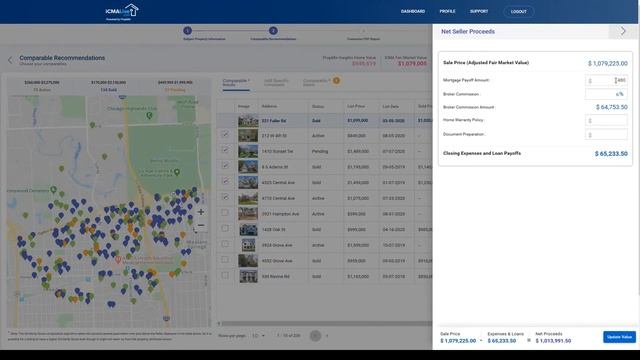Image resolution: width=640 pixels, height=360 pixels.
Task: Check the $959,000 Grove Ave row checkbox
Action: [225, 260]
